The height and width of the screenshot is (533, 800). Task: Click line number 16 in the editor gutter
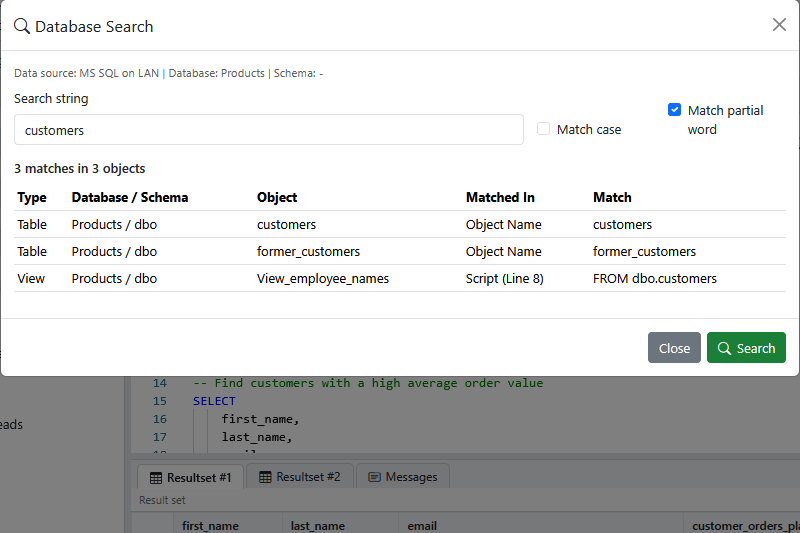coord(160,419)
